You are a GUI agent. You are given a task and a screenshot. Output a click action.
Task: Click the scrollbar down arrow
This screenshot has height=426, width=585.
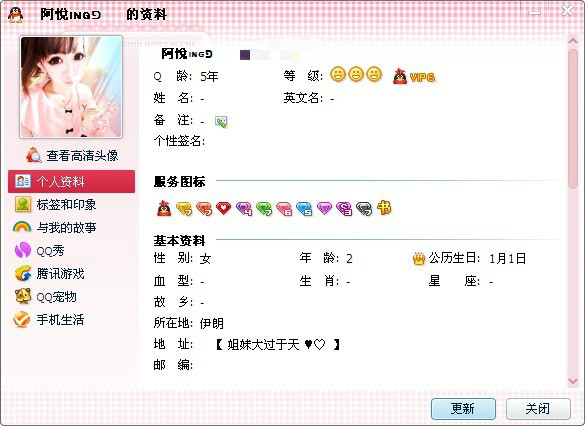coord(573,381)
